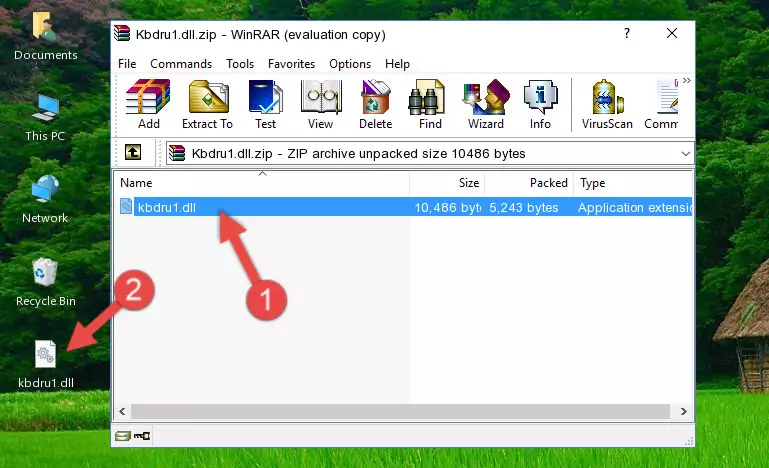This screenshot has height=468, width=769.
Task: Expand hidden toolbar buttons chevron
Action: (687, 80)
